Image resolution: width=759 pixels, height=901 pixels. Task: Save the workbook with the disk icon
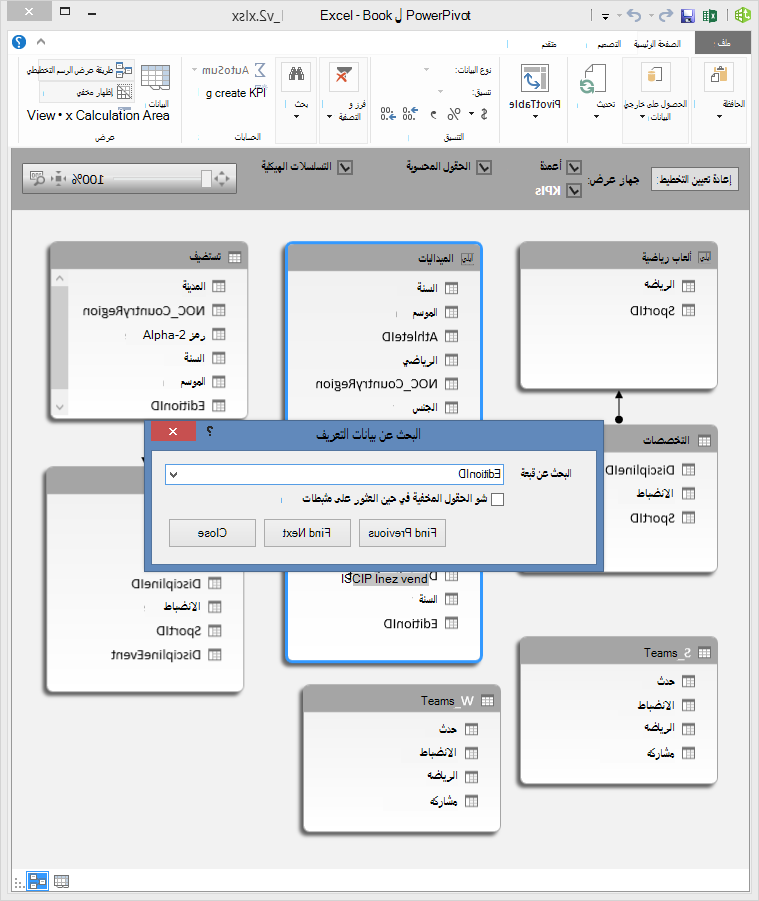(688, 16)
